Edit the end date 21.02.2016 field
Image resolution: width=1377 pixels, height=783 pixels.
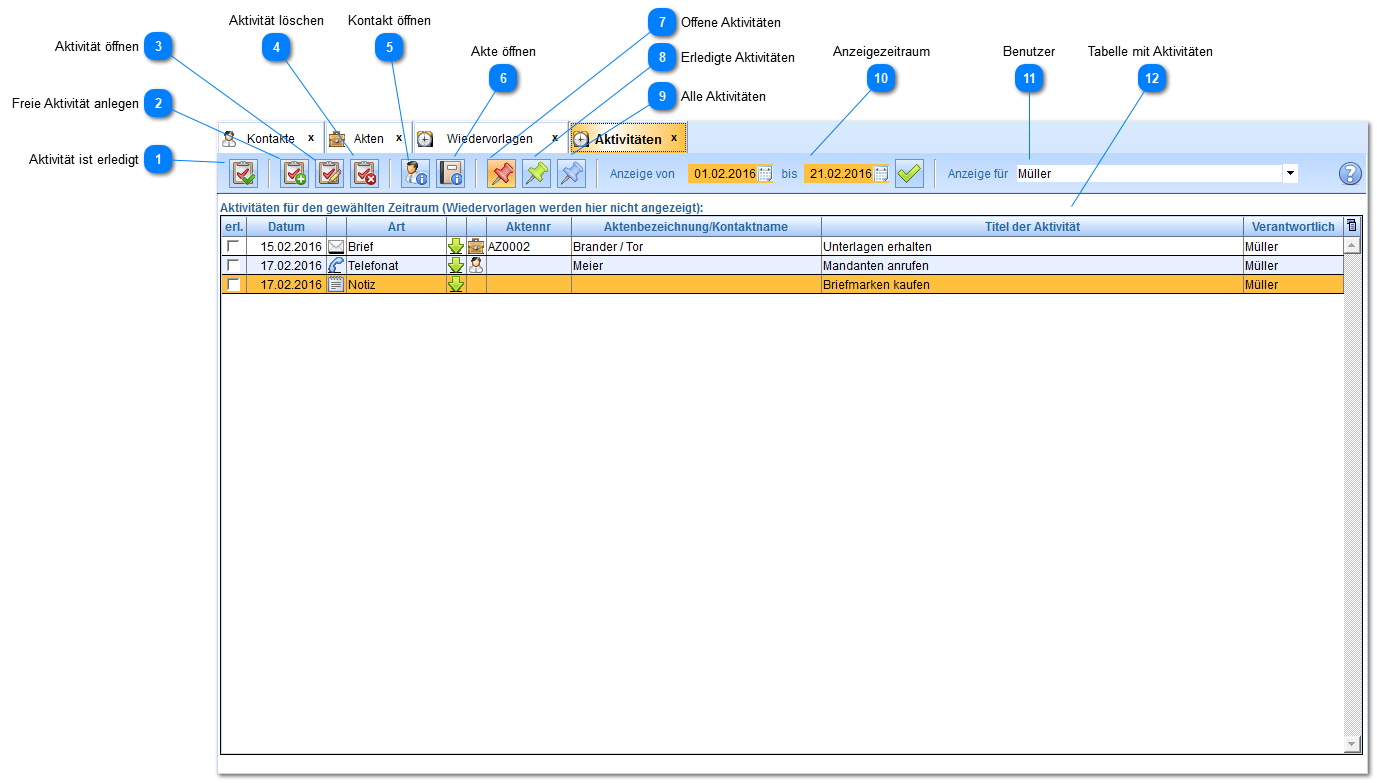(x=839, y=174)
